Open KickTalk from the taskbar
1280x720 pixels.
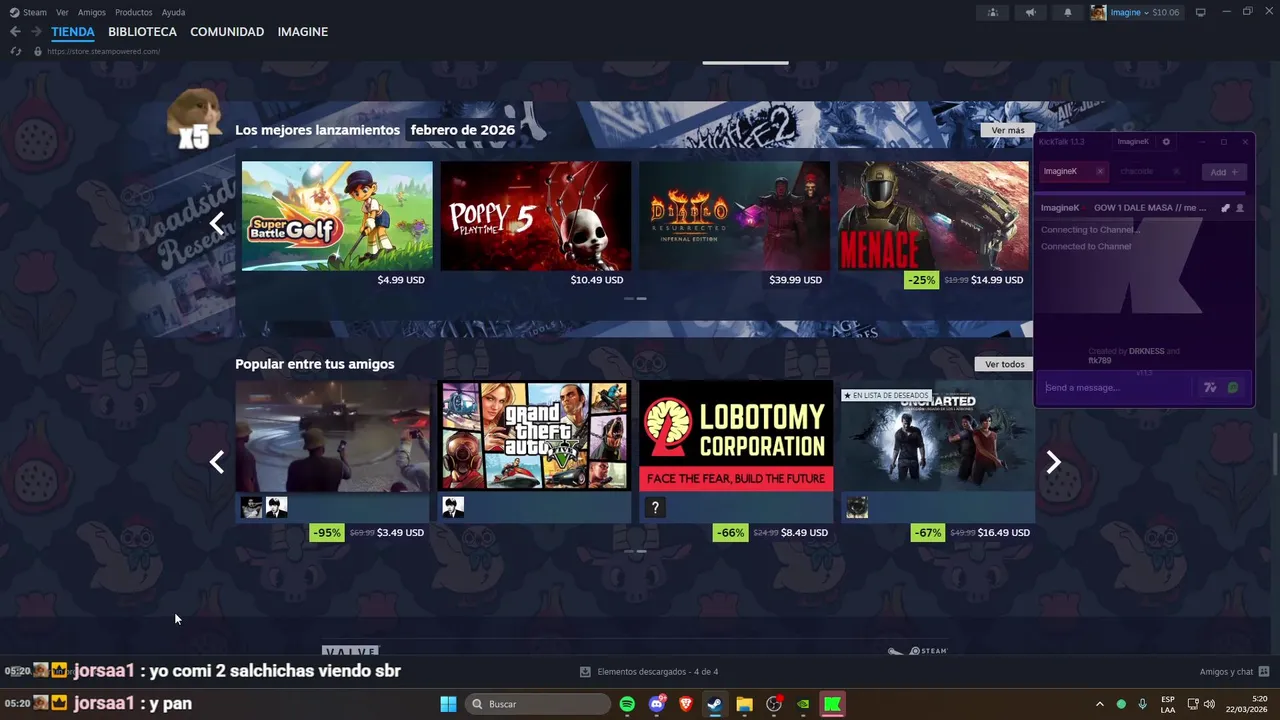[x=832, y=704]
